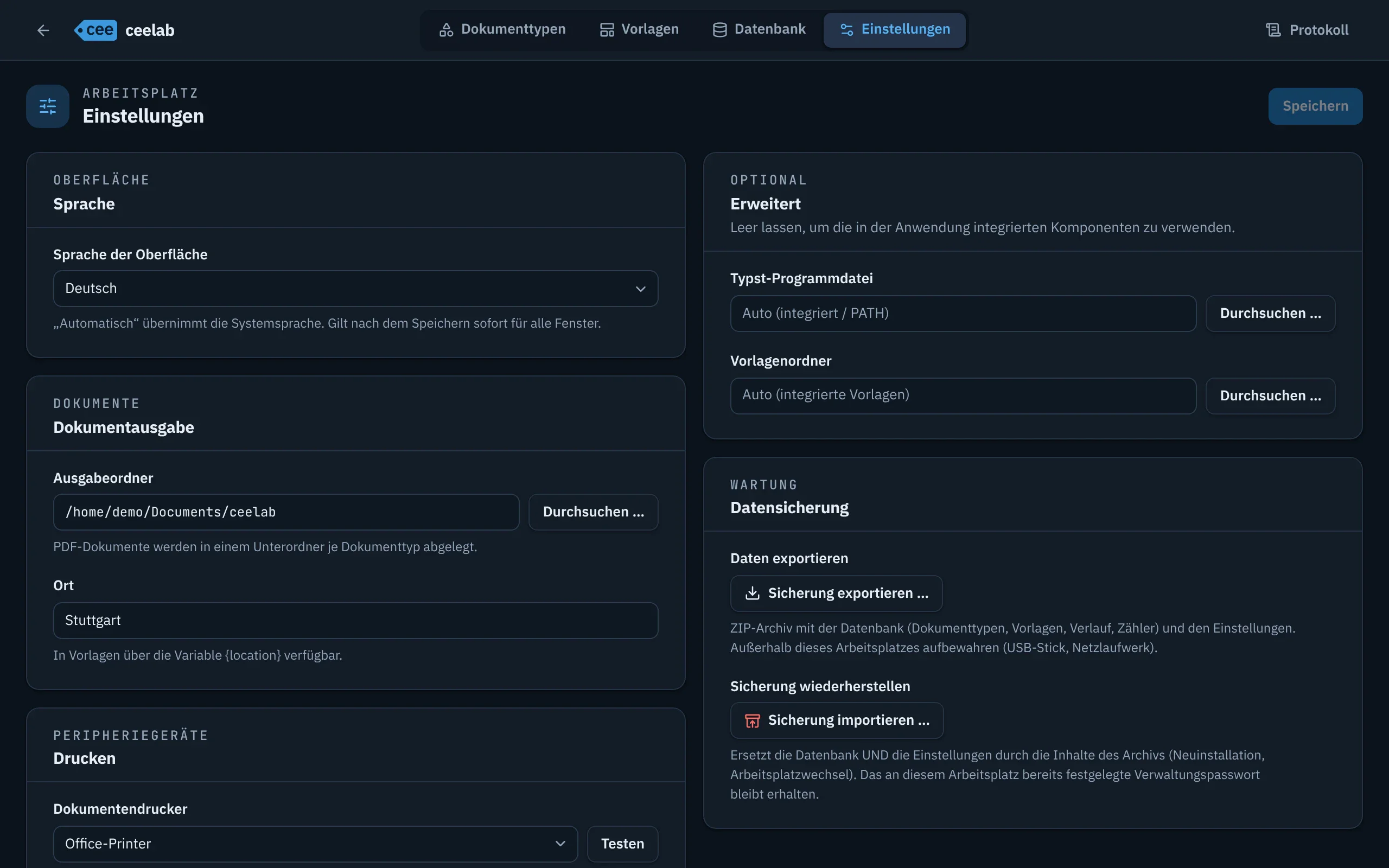This screenshot has height=868, width=1389.
Task: Click Durchsuchen next to Vorlagenordner
Action: (1270, 396)
